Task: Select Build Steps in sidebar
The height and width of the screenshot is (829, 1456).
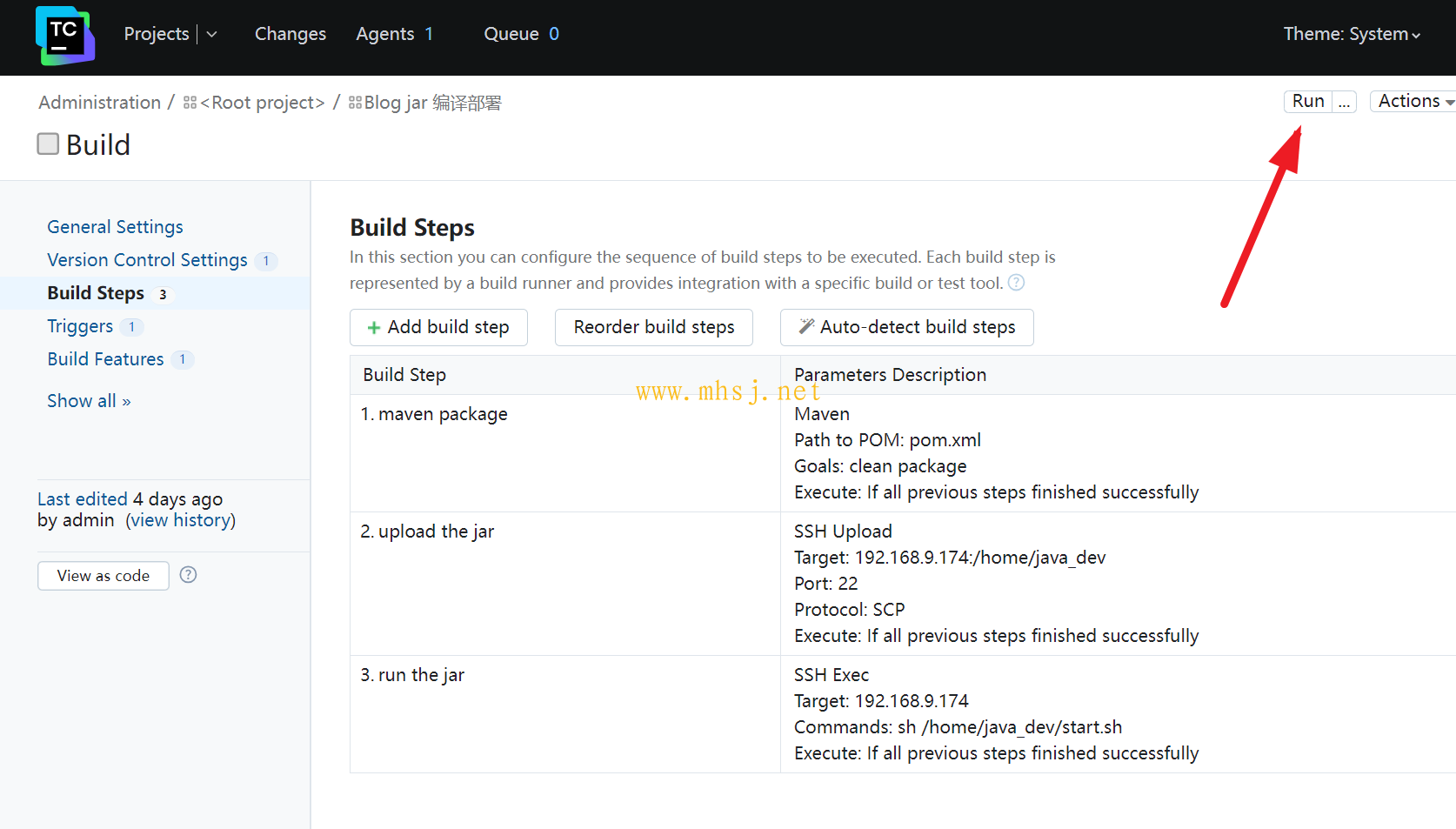Action: coord(96,293)
